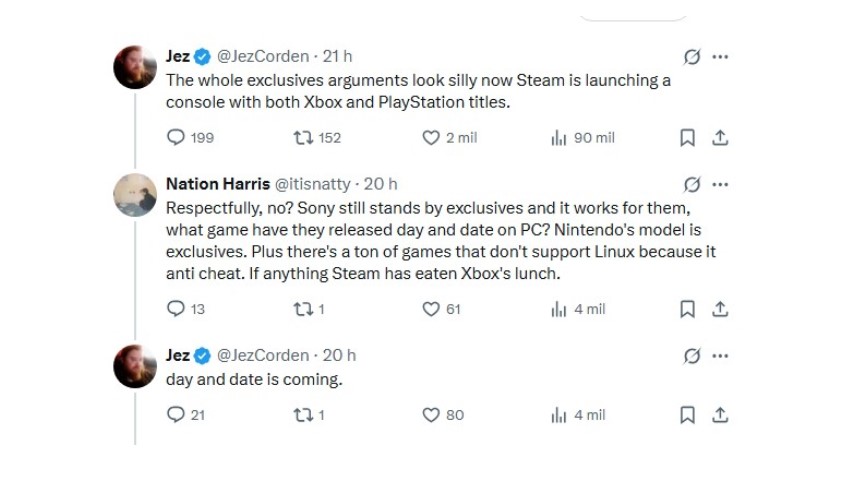The height and width of the screenshot is (485, 843).
Task: Share Jez's first tweet
Action: click(x=720, y=138)
